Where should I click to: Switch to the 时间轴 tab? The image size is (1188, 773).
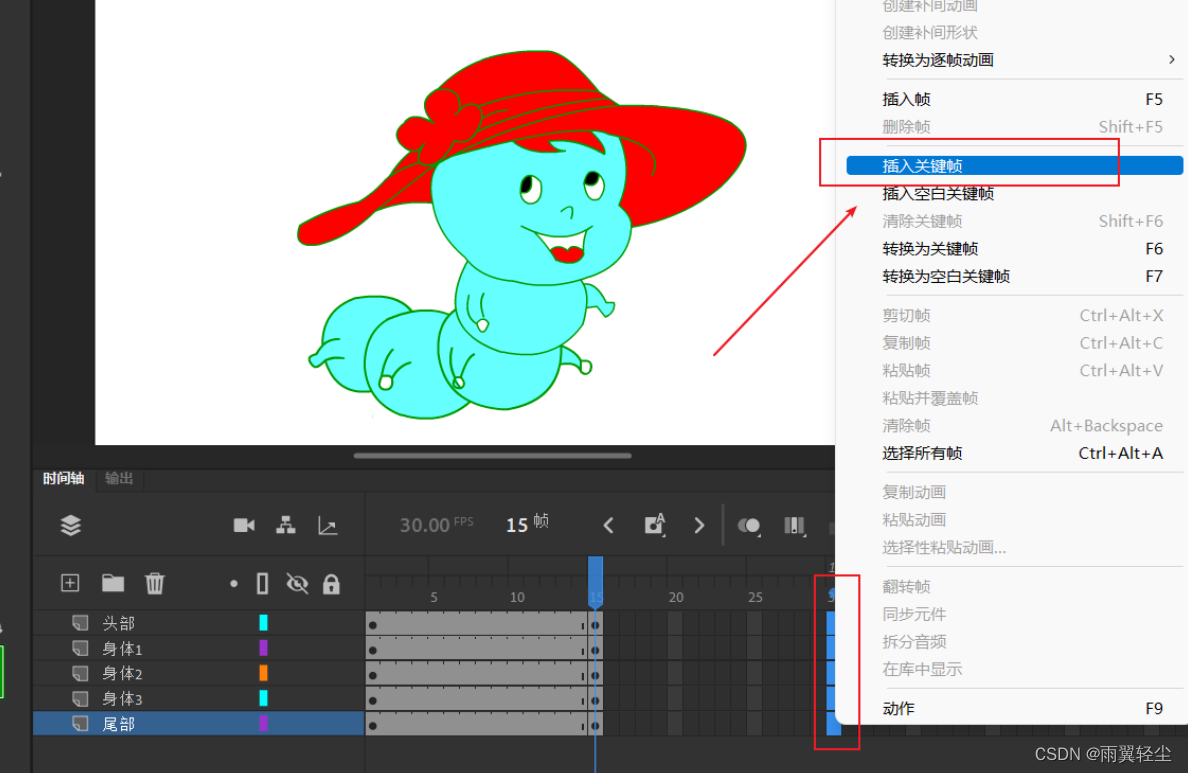point(64,478)
